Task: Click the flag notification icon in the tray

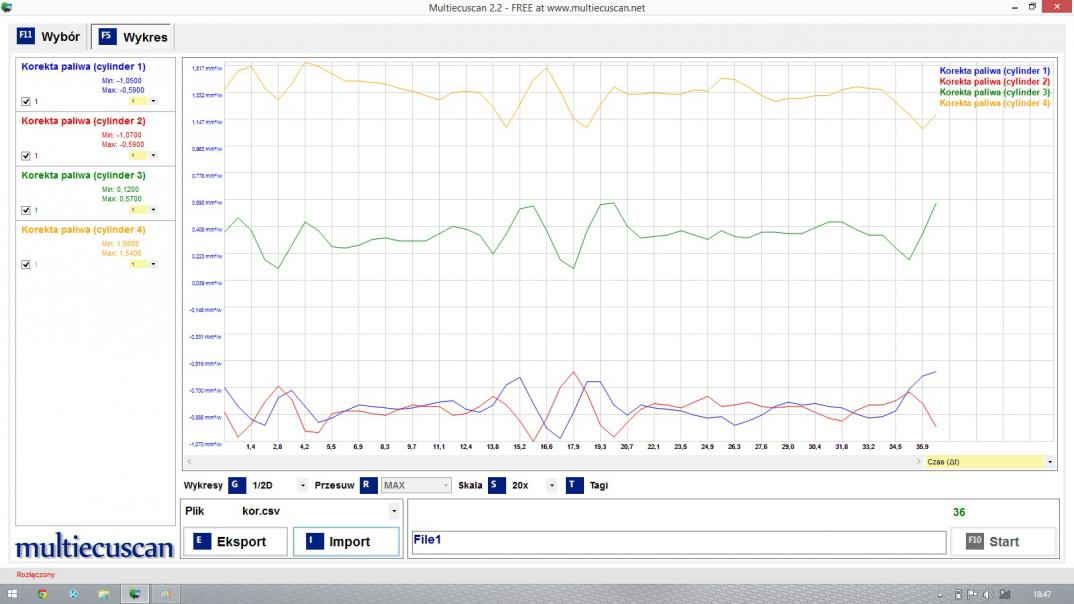Action: pyautogui.click(x=973, y=594)
